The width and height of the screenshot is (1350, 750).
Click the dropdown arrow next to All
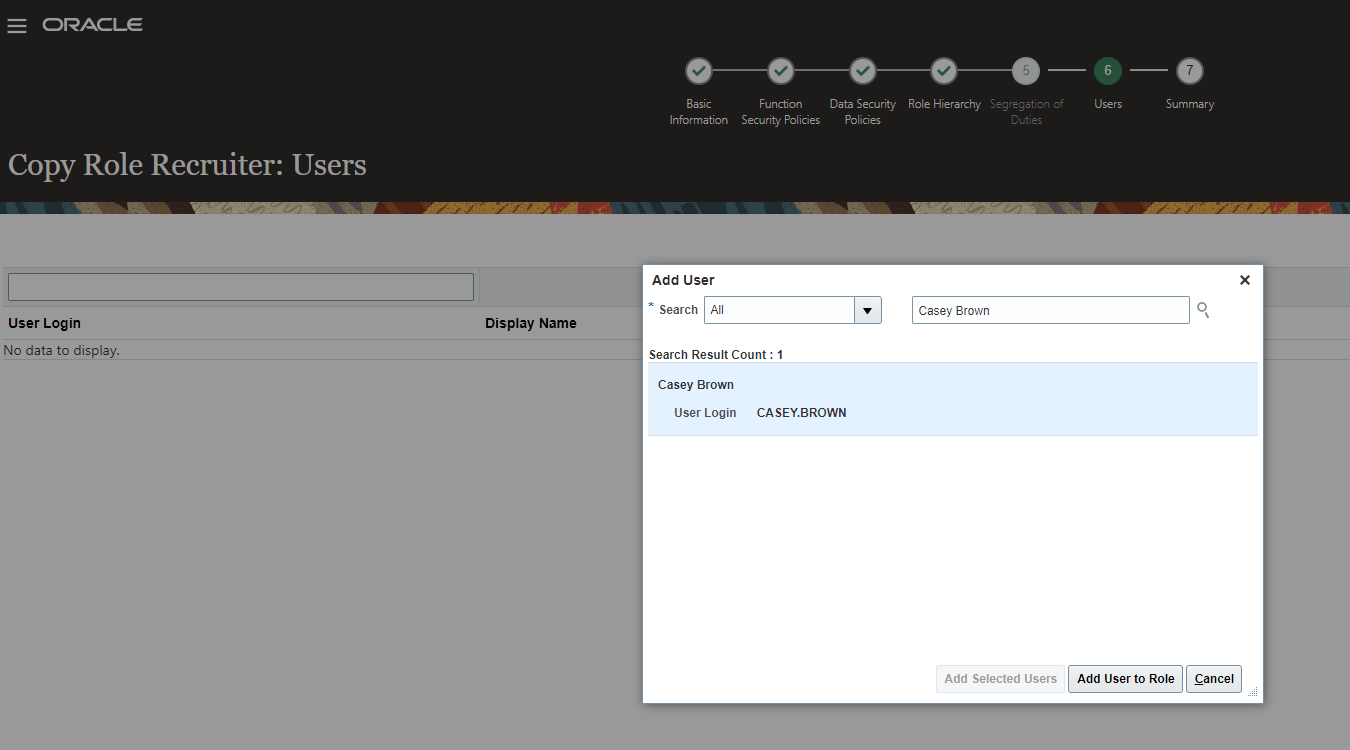[867, 310]
